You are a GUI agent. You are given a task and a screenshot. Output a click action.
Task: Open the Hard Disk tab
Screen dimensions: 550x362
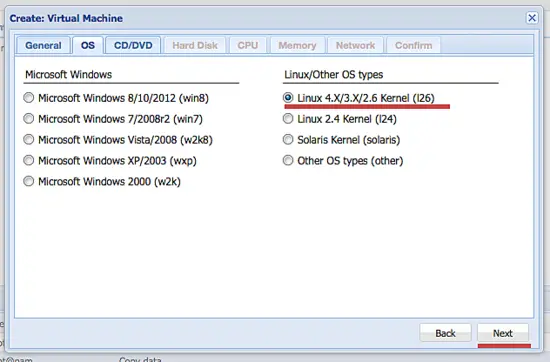195,45
